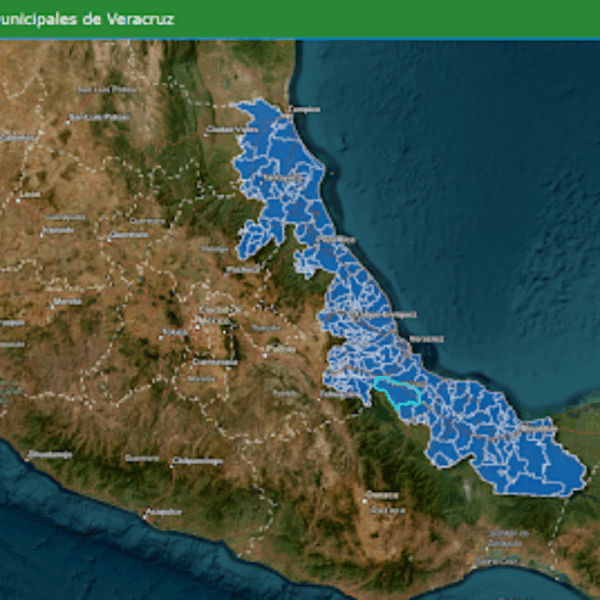The height and width of the screenshot is (600, 600).
Task: Select the Acapulco label on the map
Action: [x=163, y=512]
